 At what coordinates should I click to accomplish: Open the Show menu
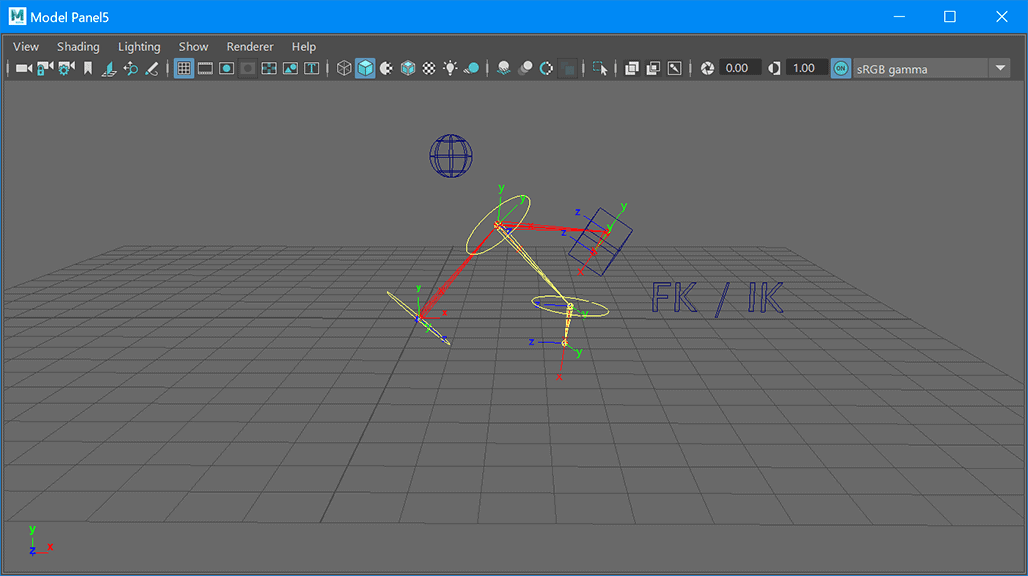click(x=193, y=47)
